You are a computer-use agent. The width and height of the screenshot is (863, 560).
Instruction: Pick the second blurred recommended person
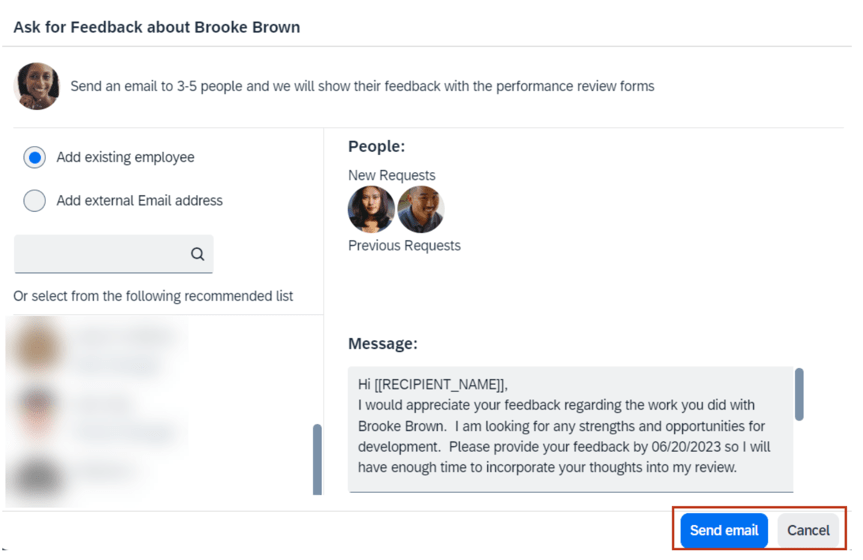(x=95, y=415)
